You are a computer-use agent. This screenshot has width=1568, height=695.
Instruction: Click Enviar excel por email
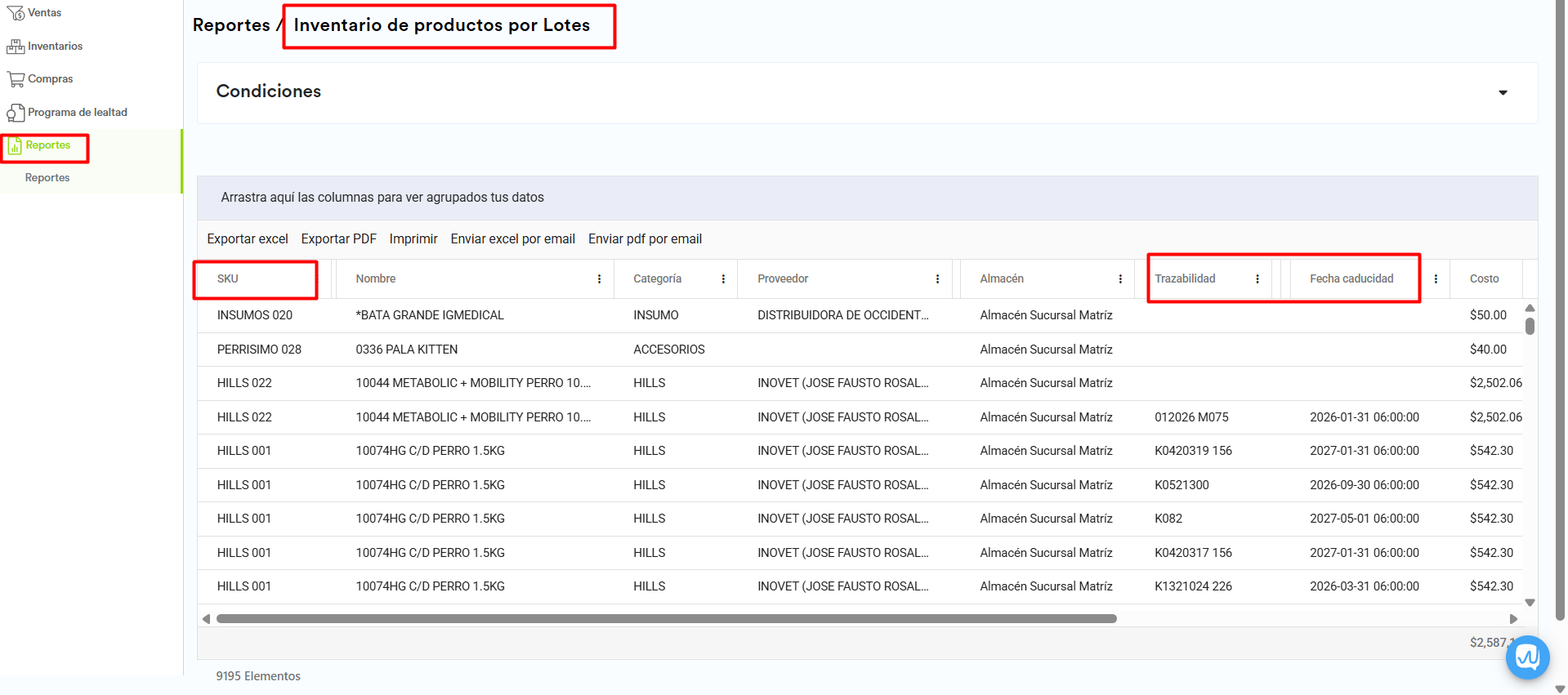513,239
